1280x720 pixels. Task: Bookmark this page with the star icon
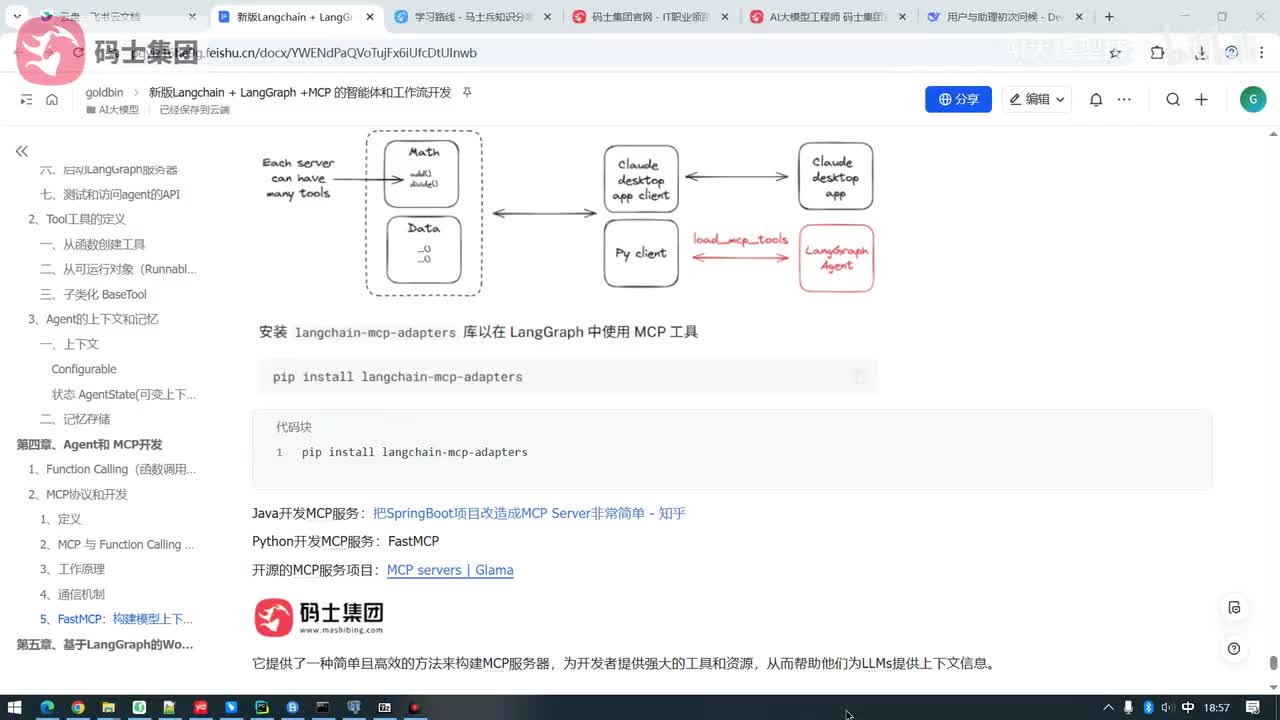[x=1115, y=53]
